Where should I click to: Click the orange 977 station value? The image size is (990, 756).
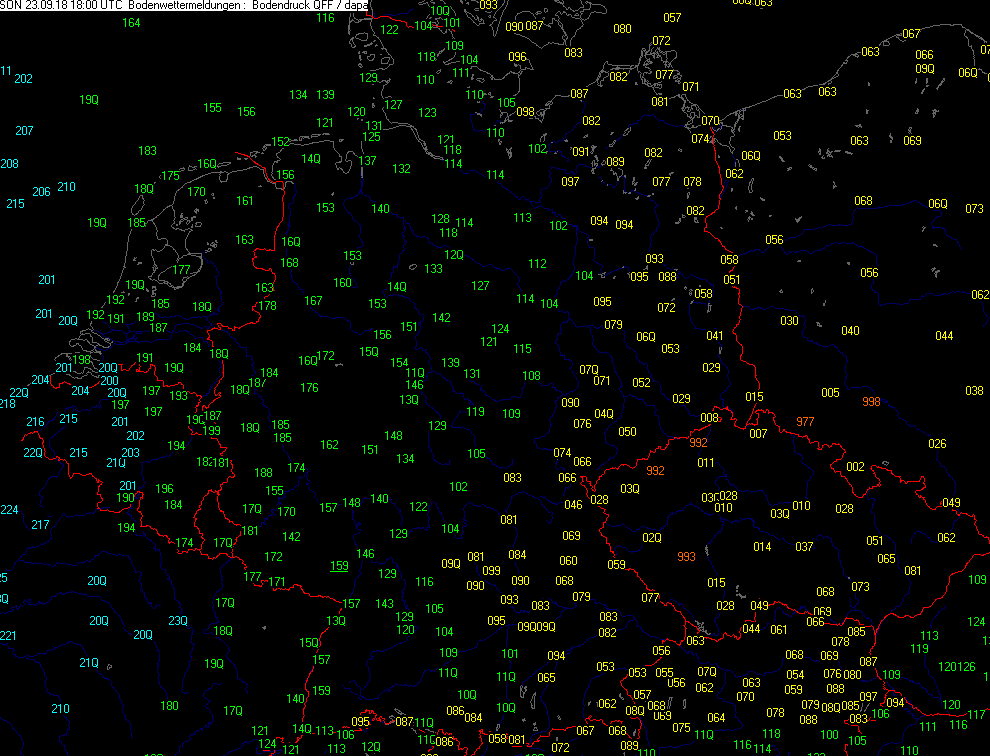click(805, 421)
